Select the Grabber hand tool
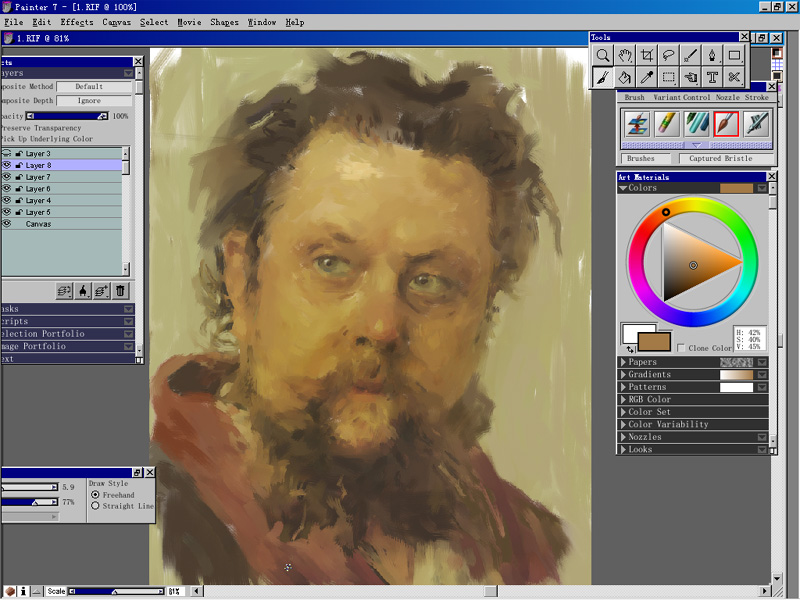Viewport: 800px width, 600px height. click(x=624, y=55)
